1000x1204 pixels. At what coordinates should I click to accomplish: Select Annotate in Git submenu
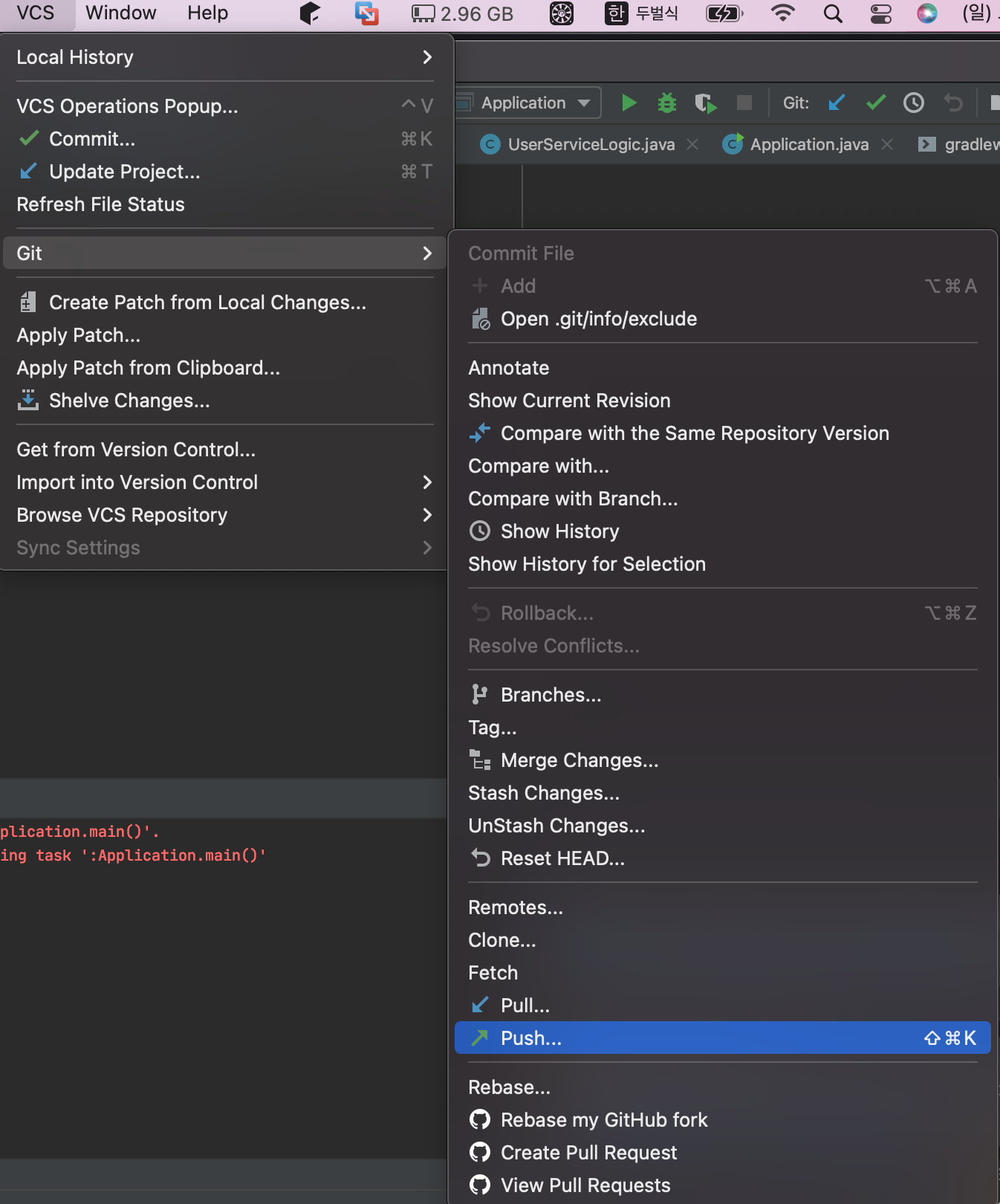coord(722,368)
